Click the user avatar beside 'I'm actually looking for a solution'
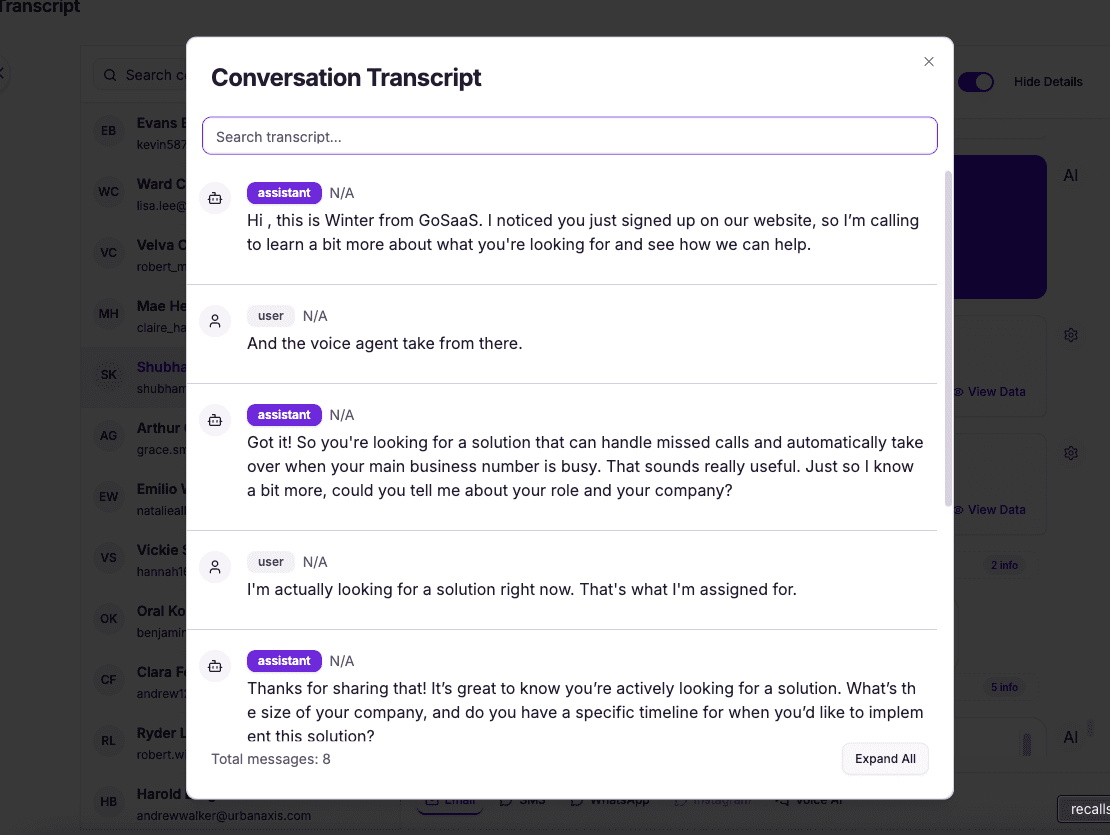 pyautogui.click(x=215, y=567)
